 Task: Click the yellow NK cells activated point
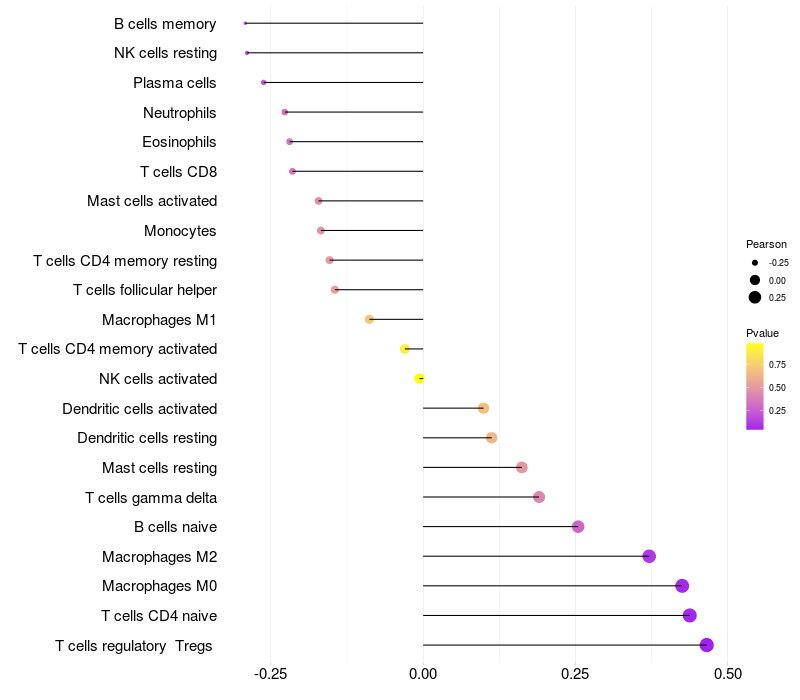point(420,378)
